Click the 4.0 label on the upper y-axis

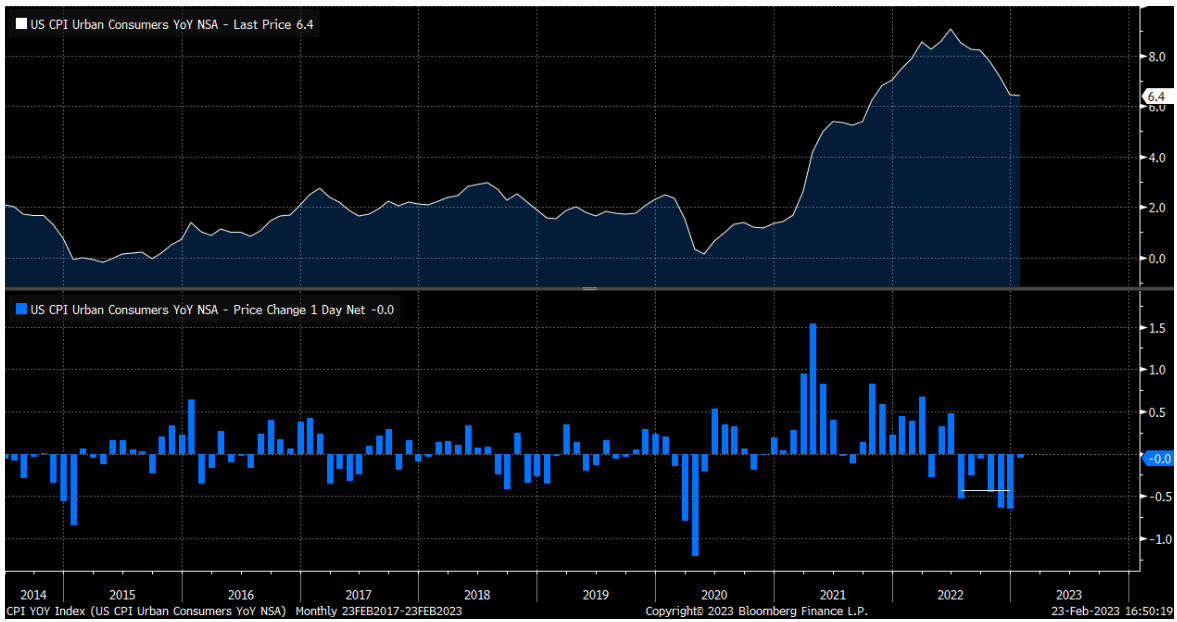click(x=1156, y=158)
